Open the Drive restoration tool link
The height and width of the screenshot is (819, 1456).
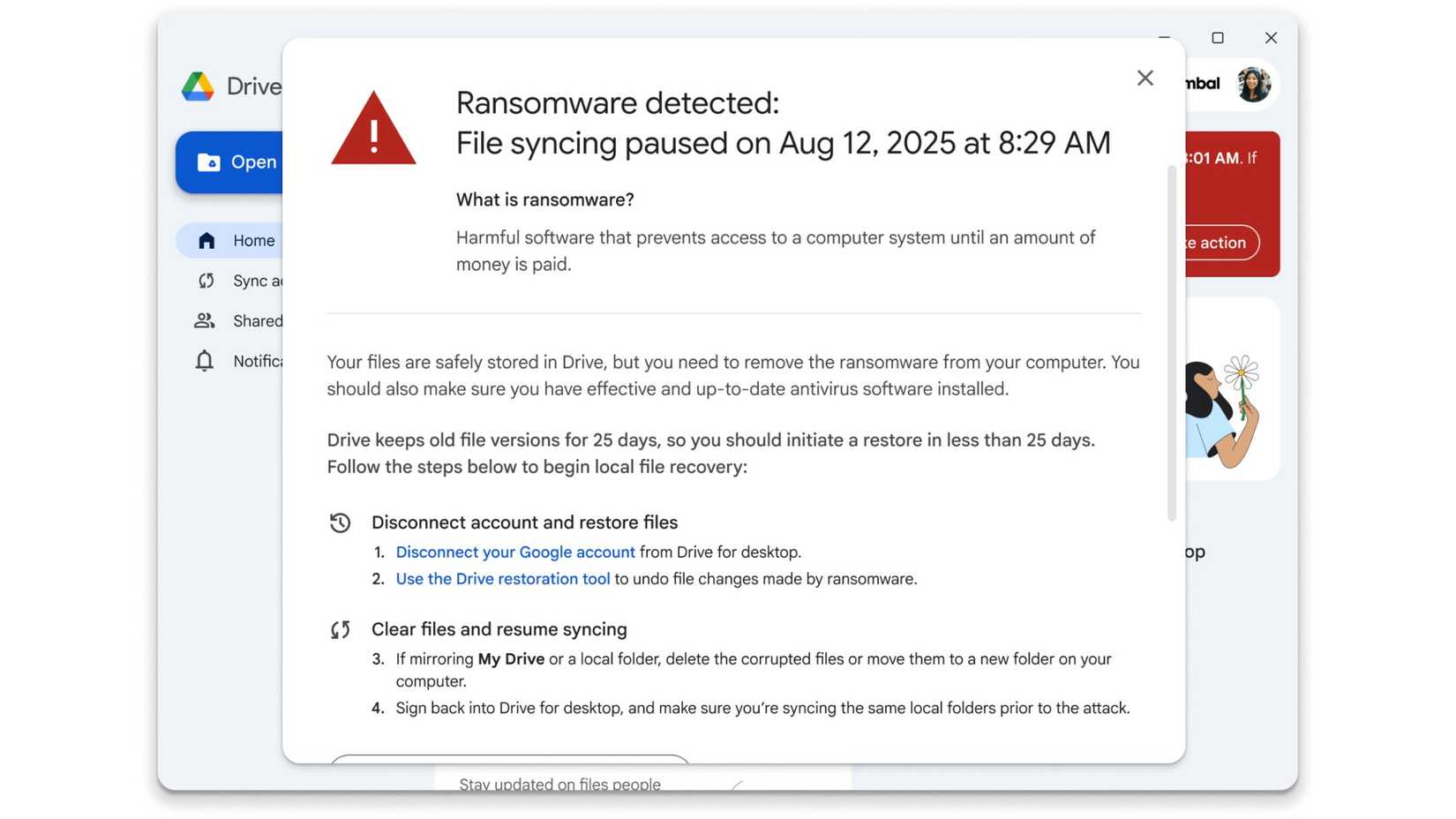pyautogui.click(x=502, y=579)
